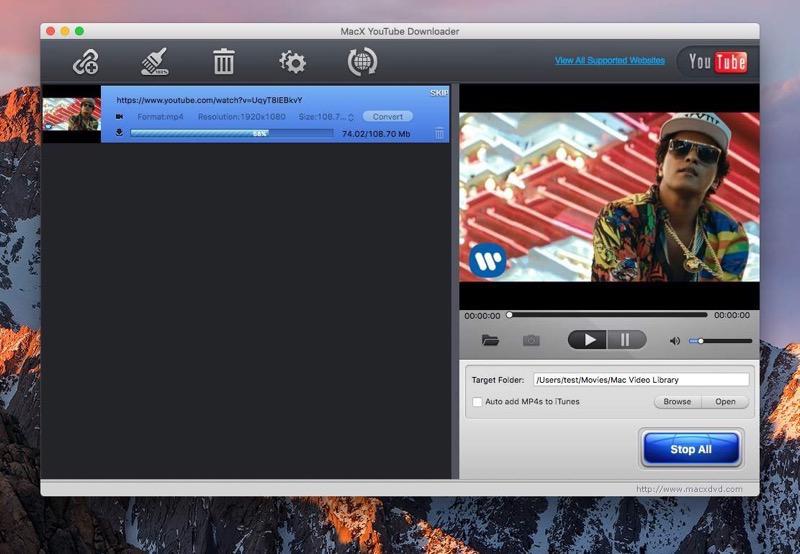Click the YouTube logo button
Viewport: 800px width, 554px height.
tap(717, 62)
